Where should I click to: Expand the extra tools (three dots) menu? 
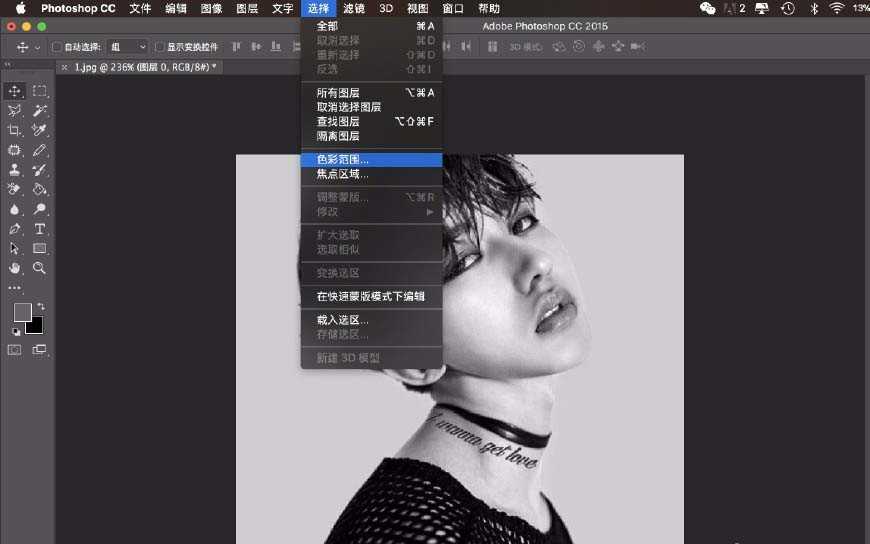[x=15, y=288]
